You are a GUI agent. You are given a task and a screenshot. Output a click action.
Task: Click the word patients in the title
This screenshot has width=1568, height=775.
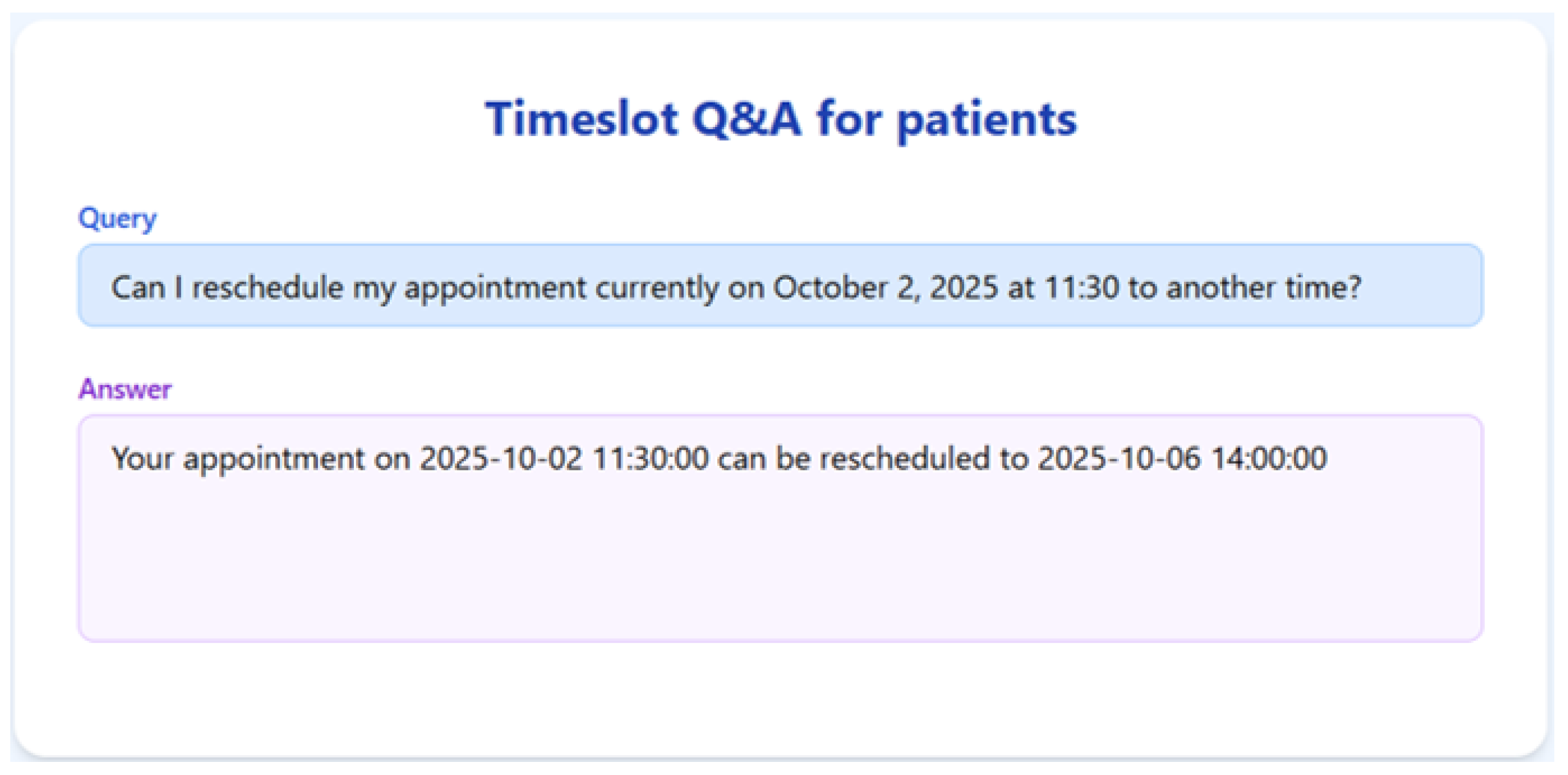click(x=987, y=120)
